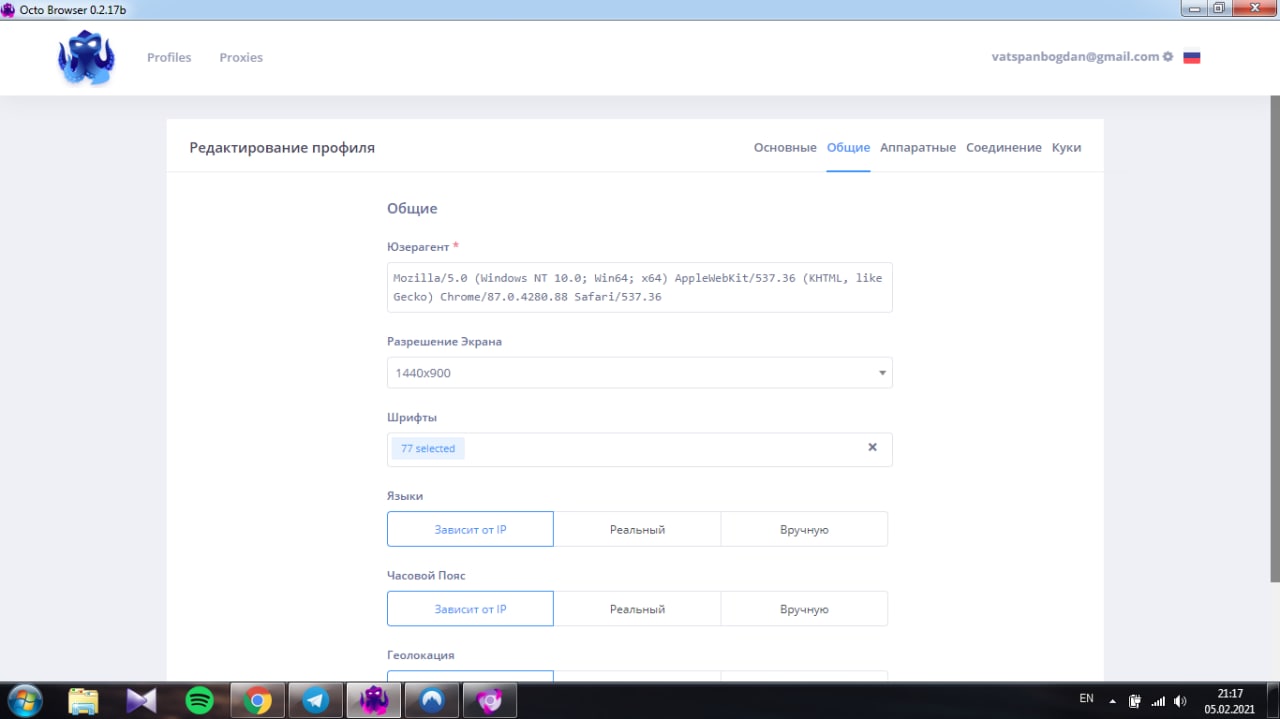Viewport: 1280px width, 719px height.
Task: Open account settings gear icon
Action: pos(1168,57)
